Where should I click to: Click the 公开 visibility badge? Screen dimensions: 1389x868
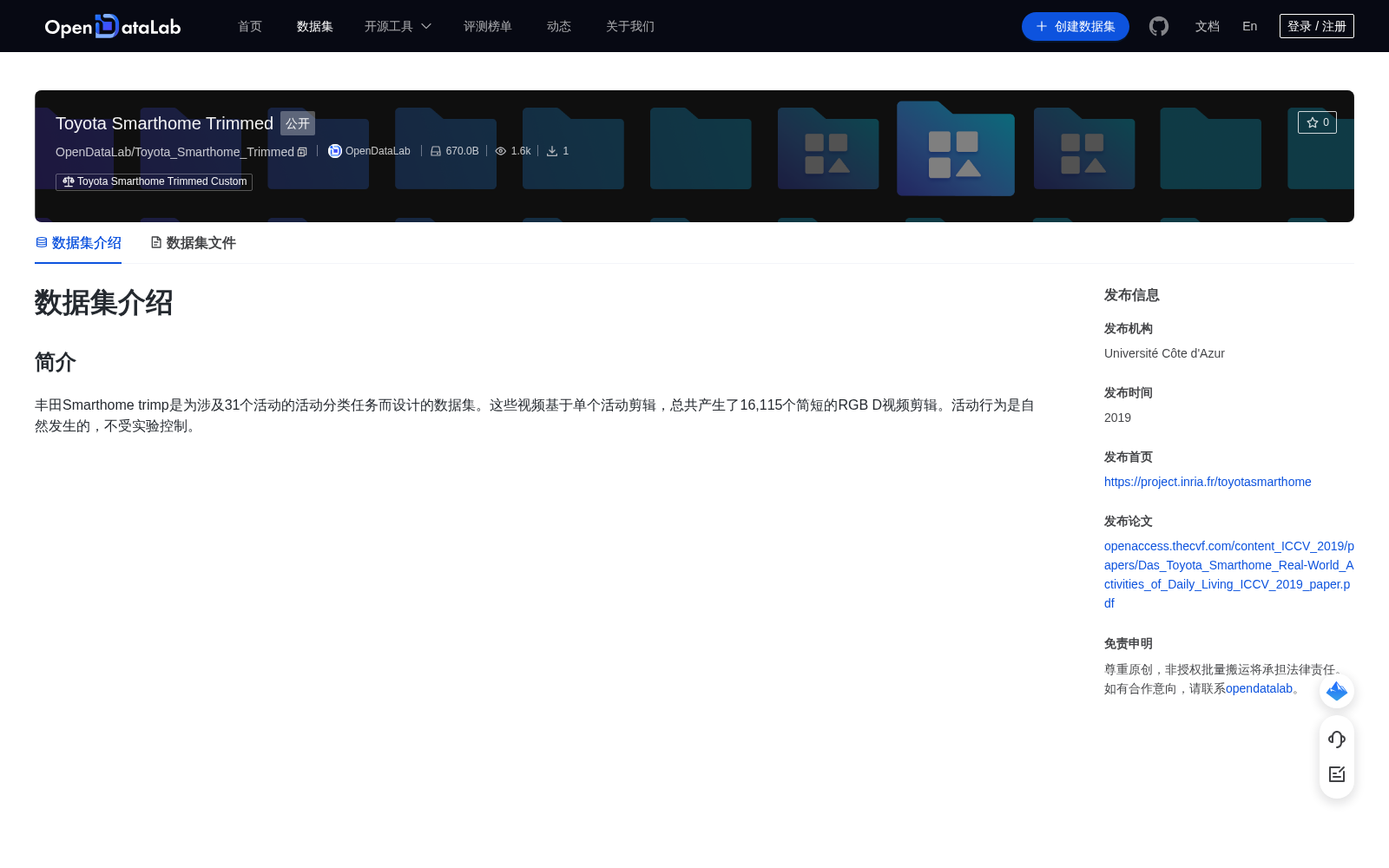(298, 123)
